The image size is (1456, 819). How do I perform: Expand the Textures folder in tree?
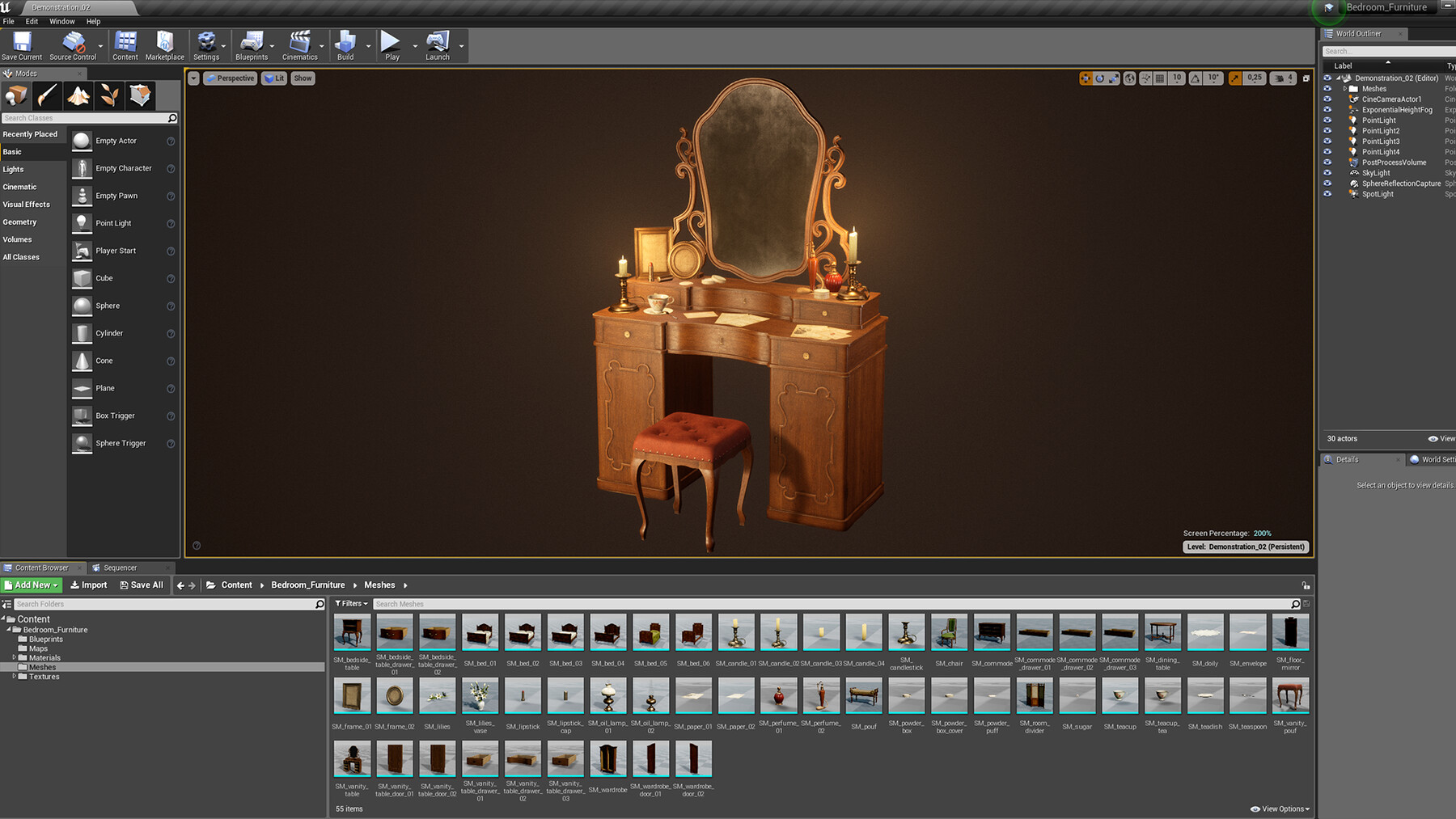pyautogui.click(x=14, y=676)
